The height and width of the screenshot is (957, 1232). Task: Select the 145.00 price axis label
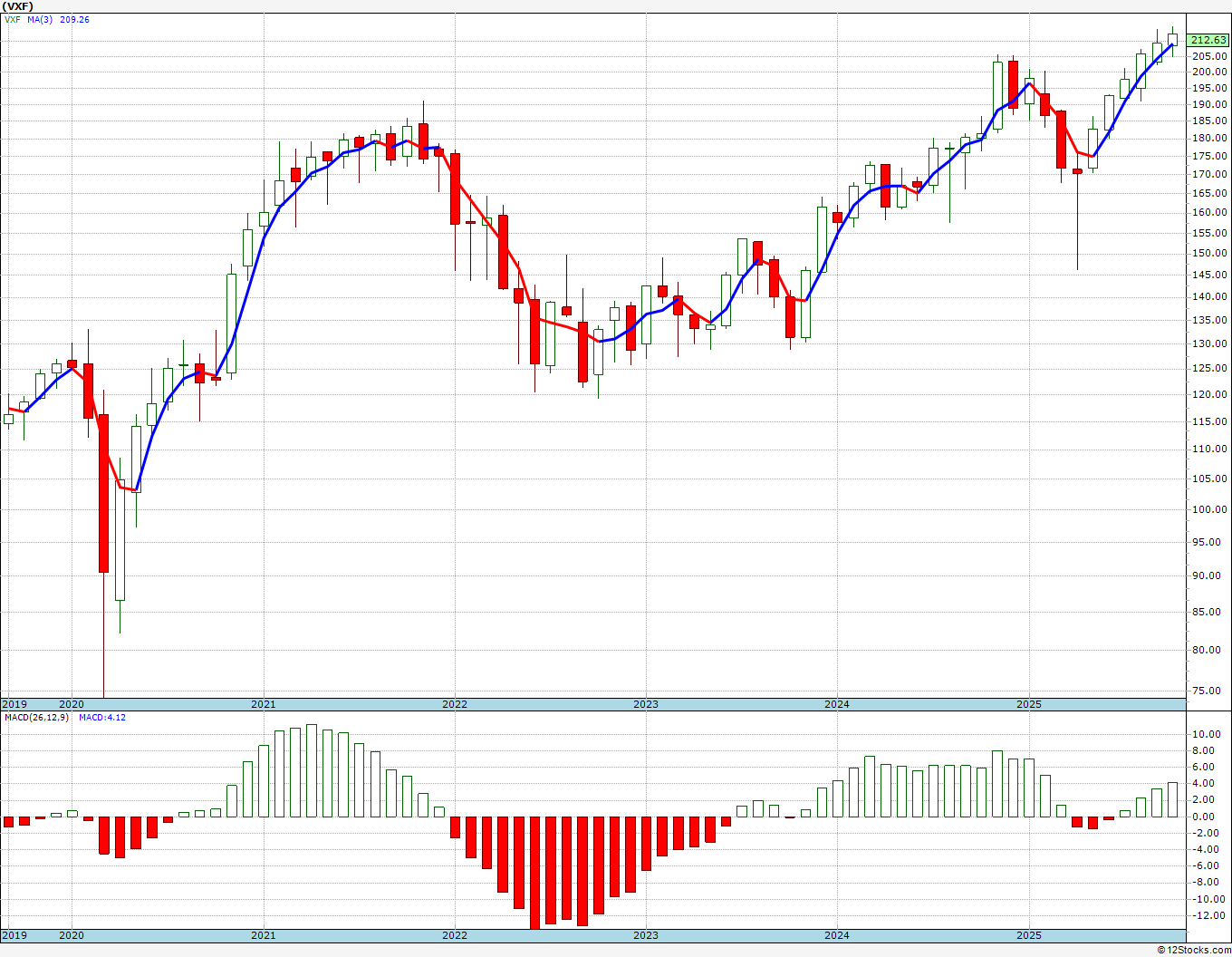click(x=1210, y=275)
